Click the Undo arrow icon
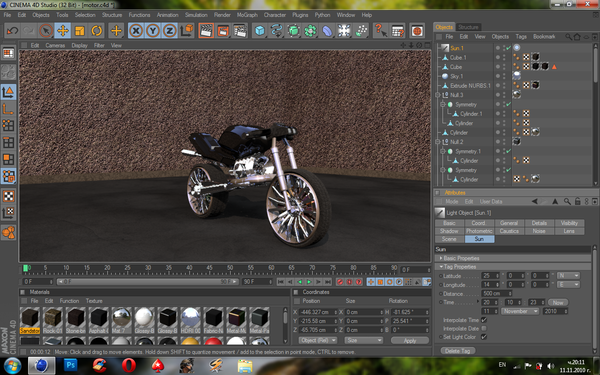The image size is (600, 375). 13,31
